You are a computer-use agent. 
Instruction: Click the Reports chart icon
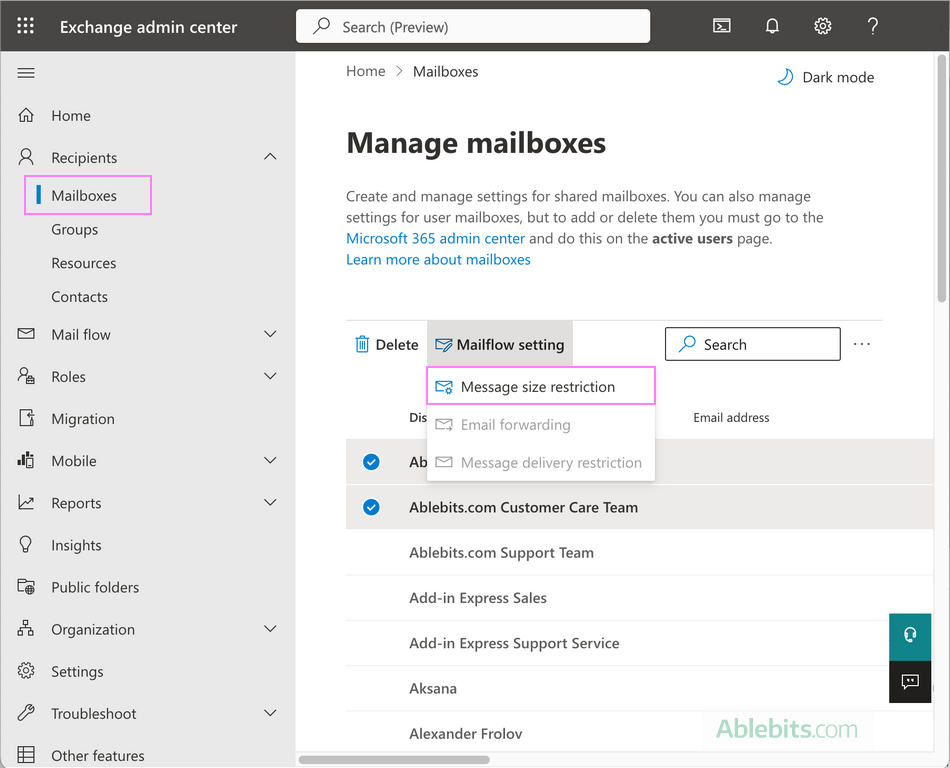click(26, 502)
